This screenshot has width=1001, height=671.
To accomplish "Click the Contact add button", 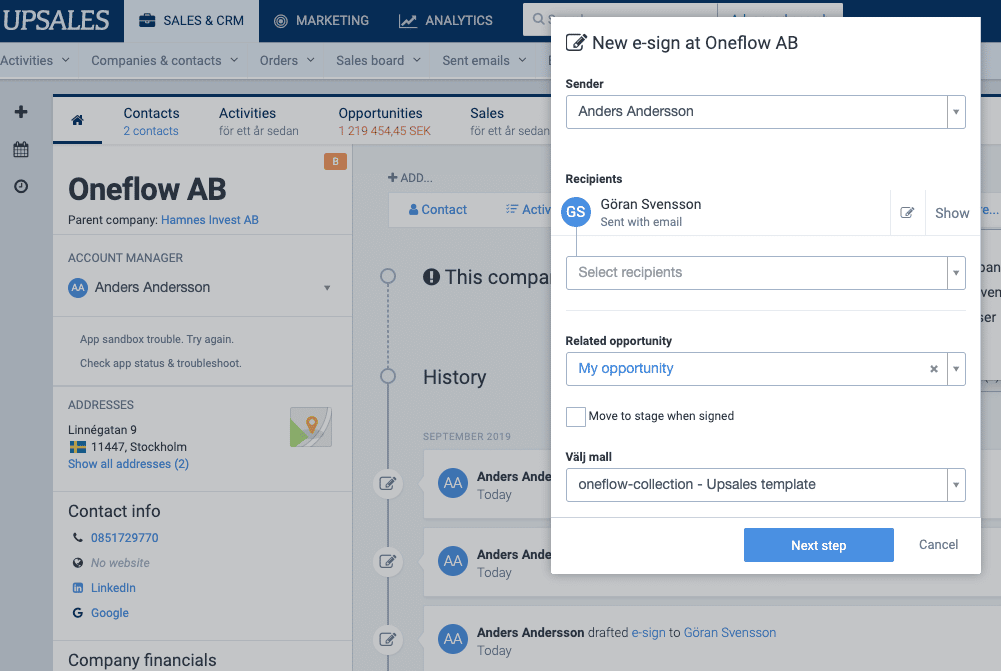I will click(438, 209).
